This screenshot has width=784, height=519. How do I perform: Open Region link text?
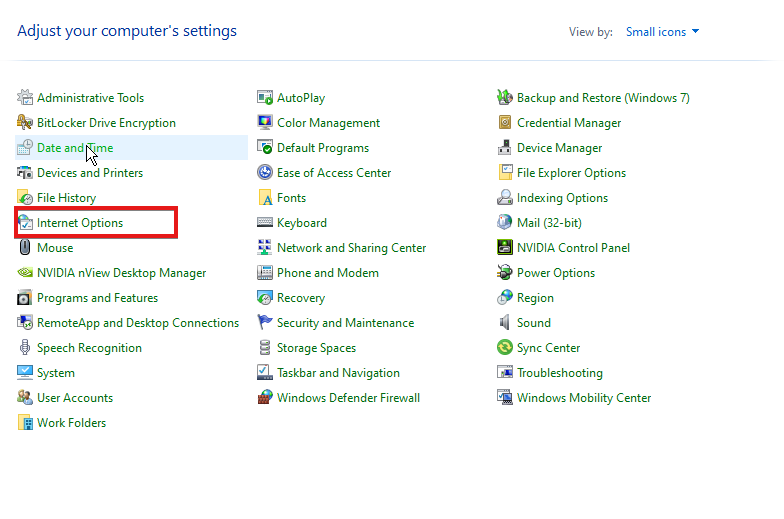pos(536,298)
